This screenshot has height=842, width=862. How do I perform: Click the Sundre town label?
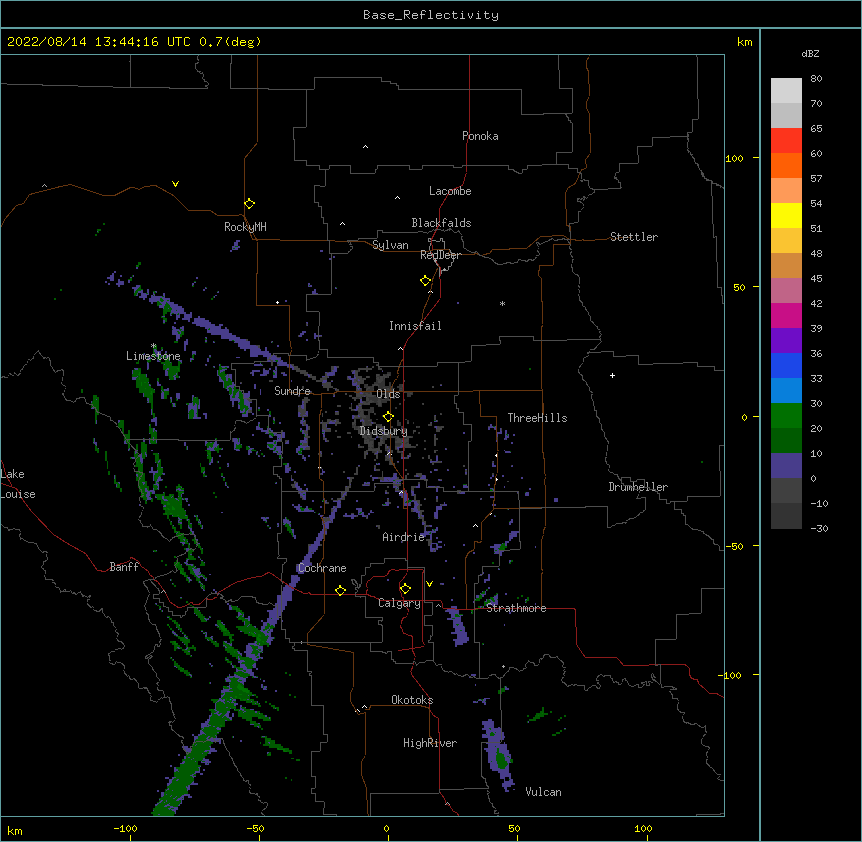click(292, 391)
